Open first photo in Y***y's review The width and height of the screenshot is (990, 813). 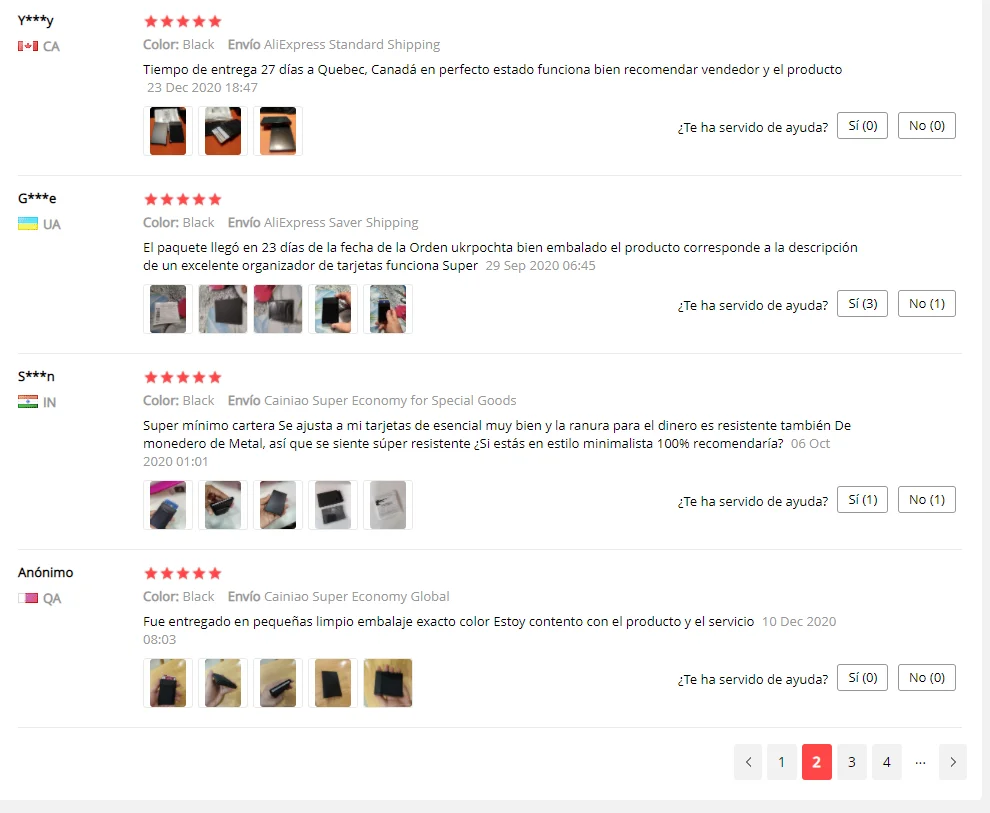click(168, 131)
